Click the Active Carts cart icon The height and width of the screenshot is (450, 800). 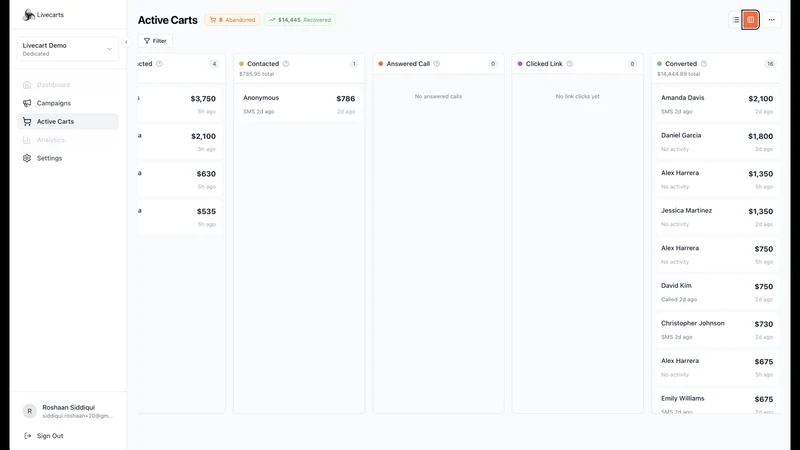click(x=27, y=121)
